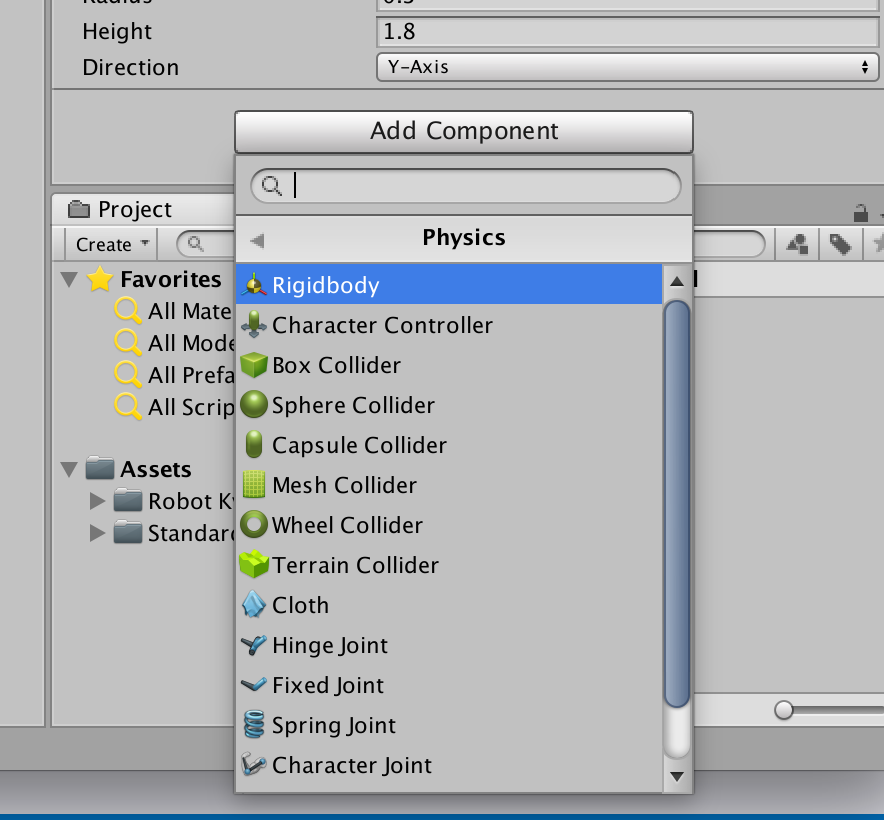This screenshot has height=820, width=884.
Task: Select the Sphere Collider icon
Action: 255,405
